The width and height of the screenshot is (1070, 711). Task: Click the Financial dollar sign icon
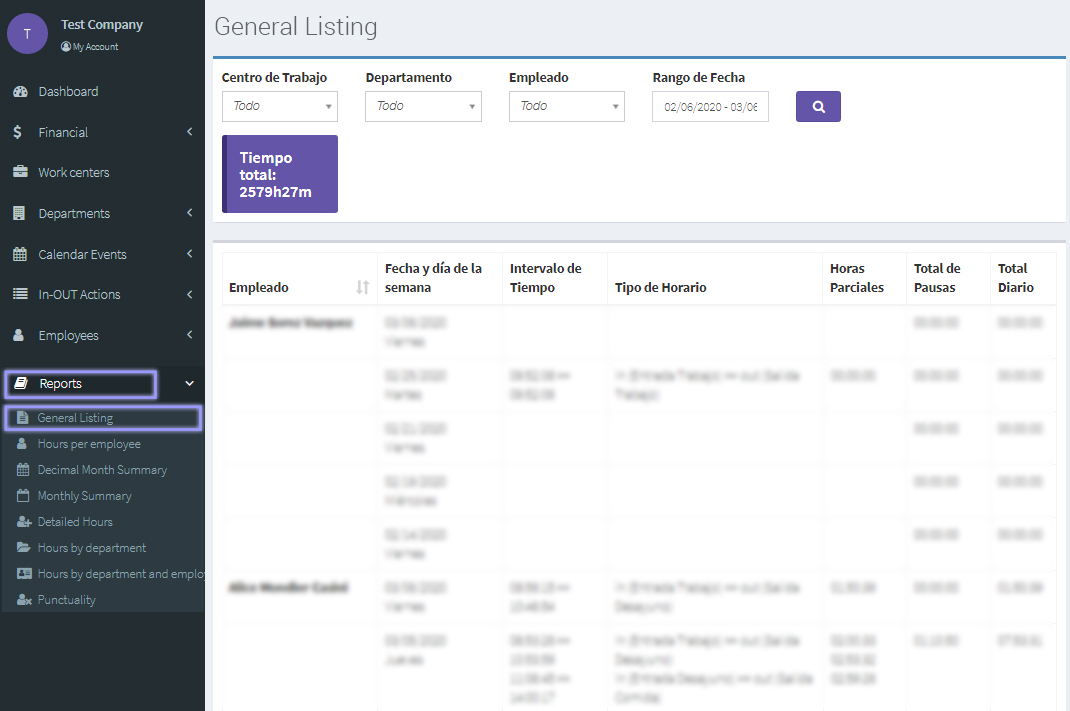[19, 132]
